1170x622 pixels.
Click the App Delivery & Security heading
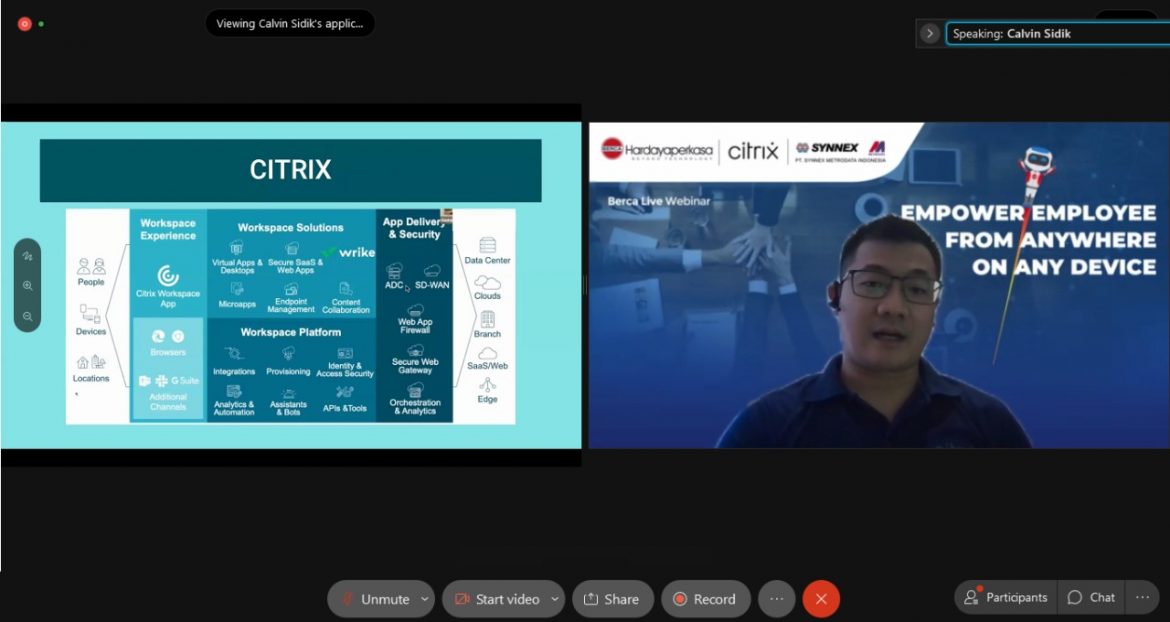[415, 228]
